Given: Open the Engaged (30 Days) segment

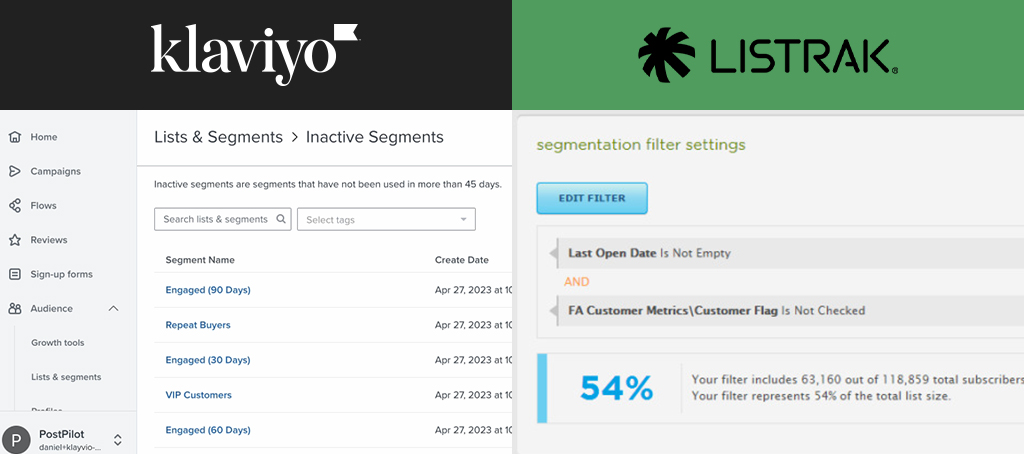Looking at the screenshot, I should tap(208, 360).
